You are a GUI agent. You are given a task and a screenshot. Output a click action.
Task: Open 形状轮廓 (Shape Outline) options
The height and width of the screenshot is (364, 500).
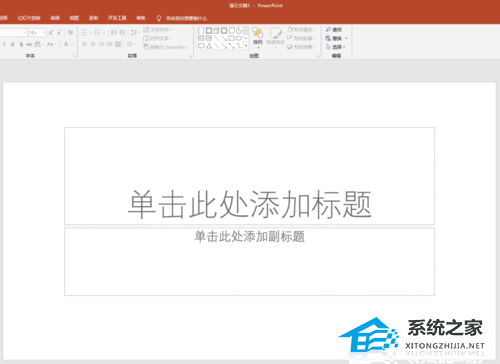click(301, 38)
